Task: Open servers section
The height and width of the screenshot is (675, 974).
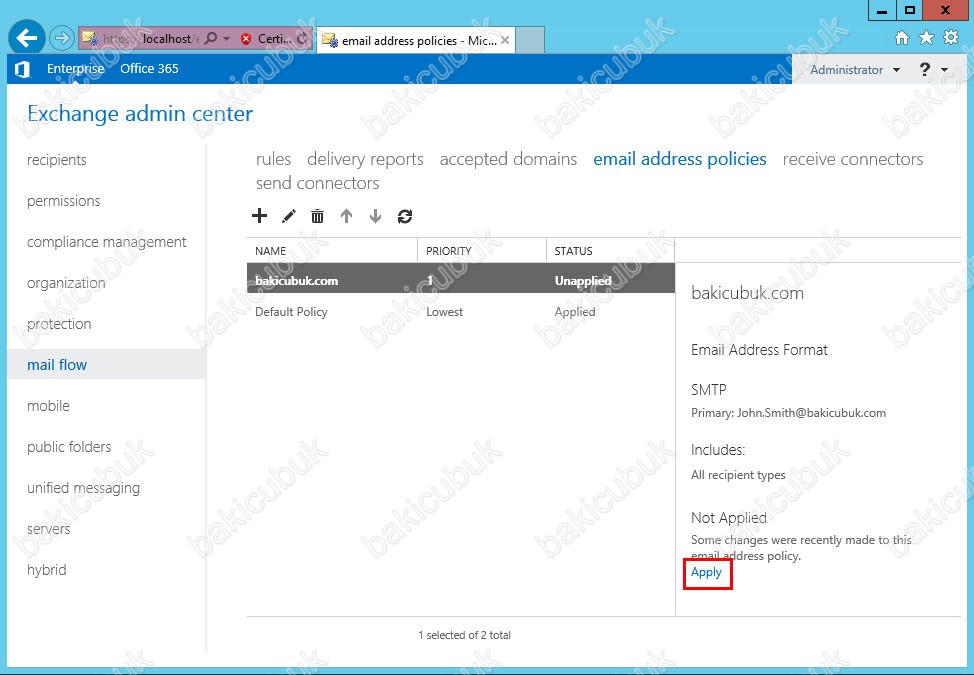Action: [48, 529]
